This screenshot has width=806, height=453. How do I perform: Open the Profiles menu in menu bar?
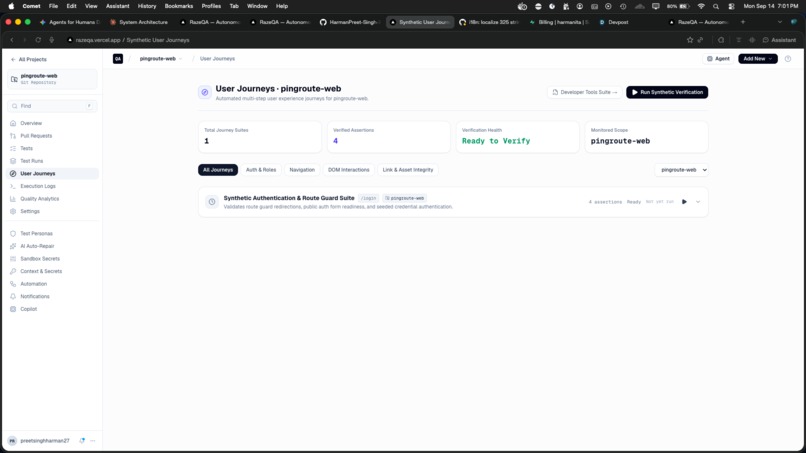tap(211, 6)
